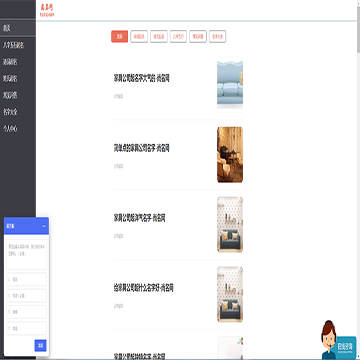Minimize the blue message form panel

[x=44, y=226]
